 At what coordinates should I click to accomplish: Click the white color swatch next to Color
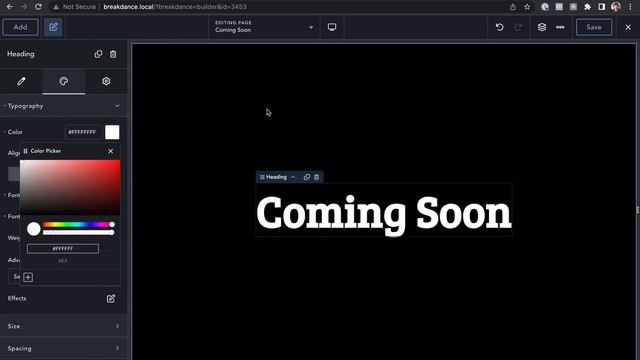click(x=112, y=132)
